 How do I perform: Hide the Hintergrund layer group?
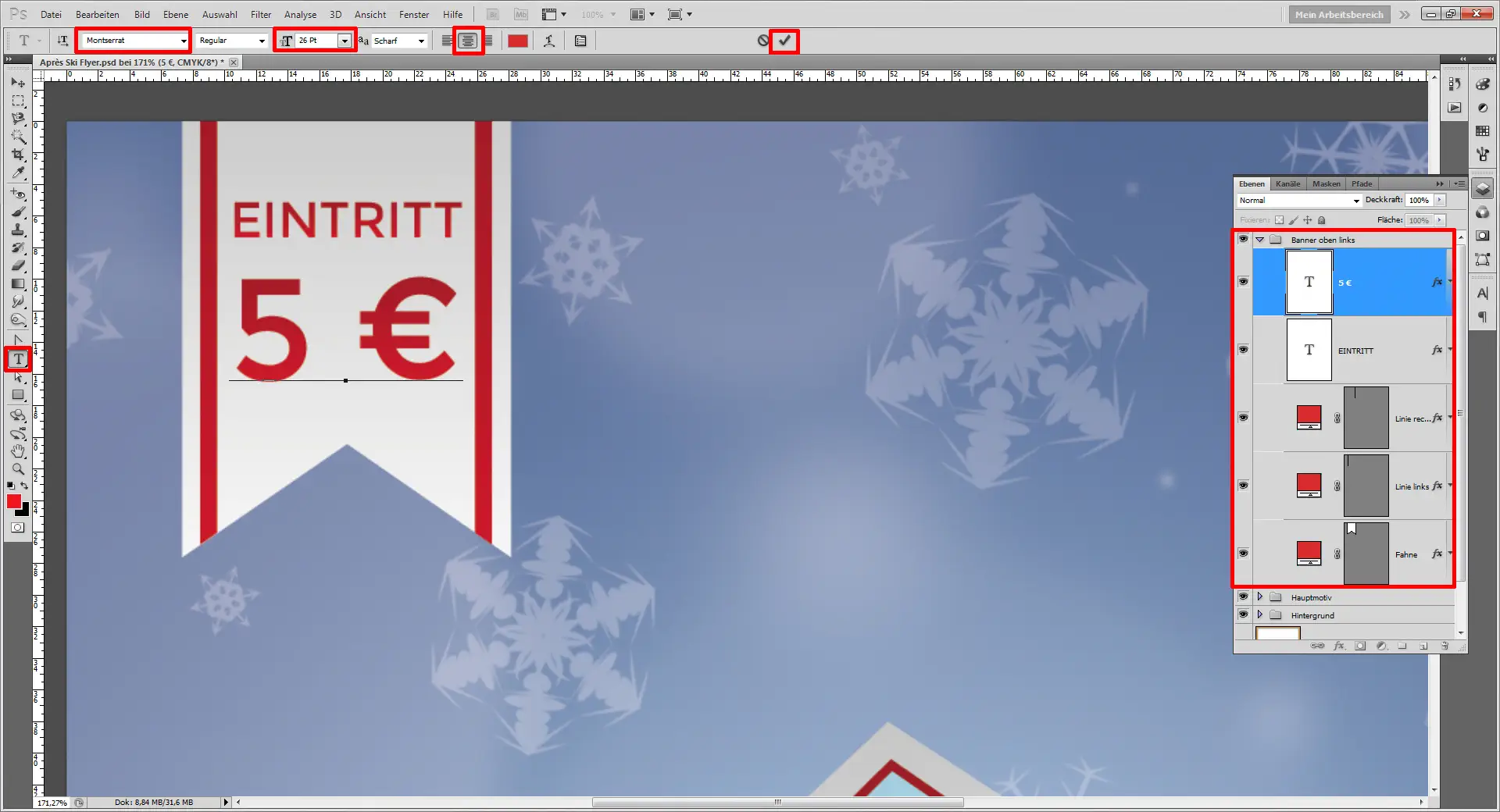[x=1243, y=615]
